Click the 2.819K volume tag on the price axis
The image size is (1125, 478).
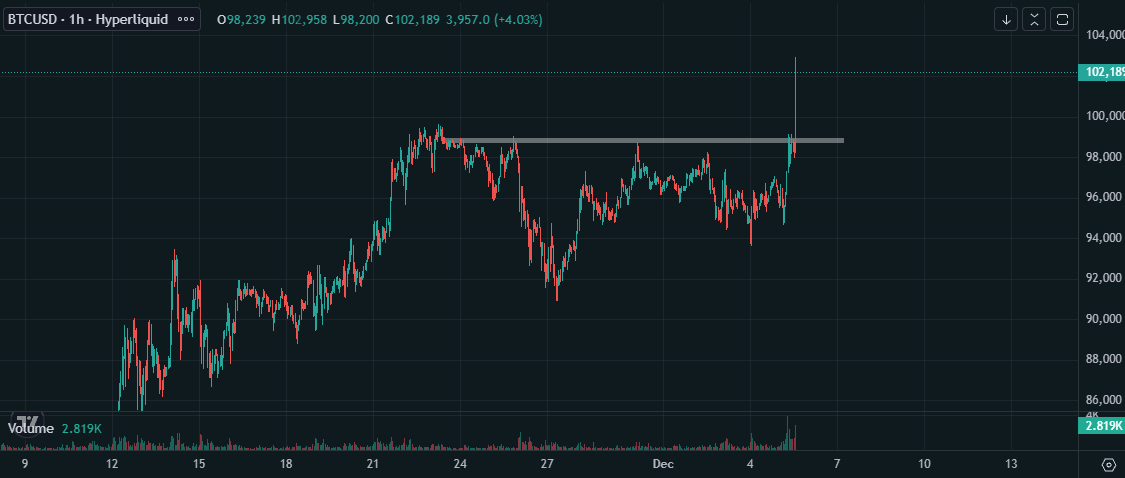pyautogui.click(x=1101, y=426)
